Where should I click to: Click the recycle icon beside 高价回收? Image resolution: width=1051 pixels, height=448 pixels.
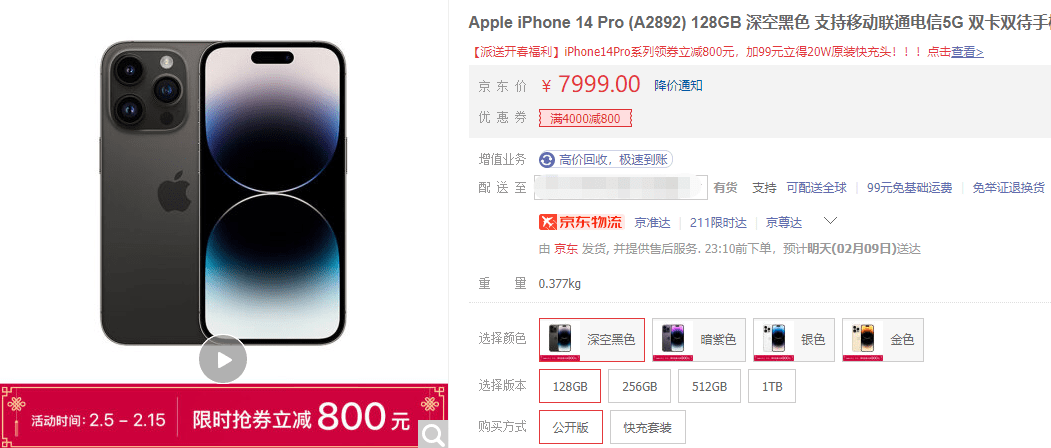(547, 160)
